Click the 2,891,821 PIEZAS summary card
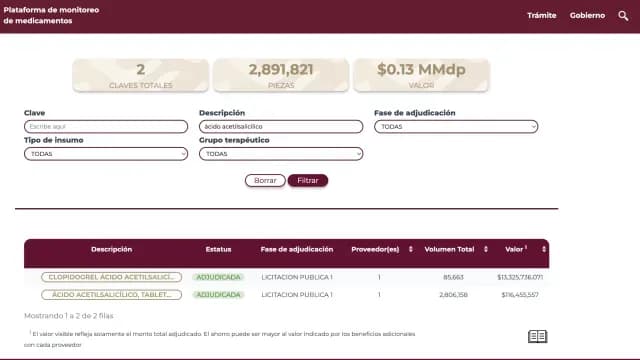The height and width of the screenshot is (360, 640). tap(281, 75)
